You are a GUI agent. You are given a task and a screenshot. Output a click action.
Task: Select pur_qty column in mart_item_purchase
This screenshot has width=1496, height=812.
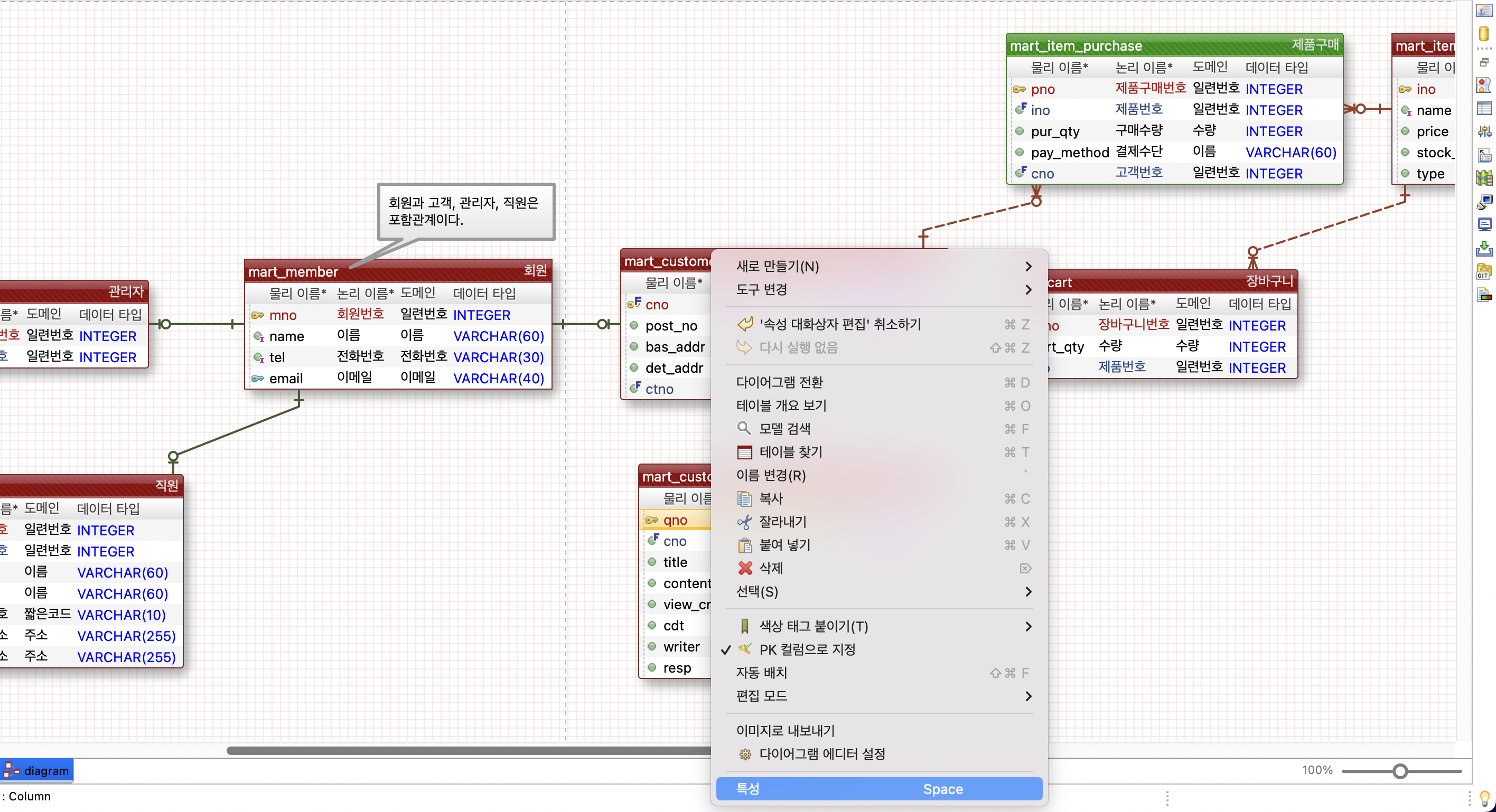pos(1174,132)
